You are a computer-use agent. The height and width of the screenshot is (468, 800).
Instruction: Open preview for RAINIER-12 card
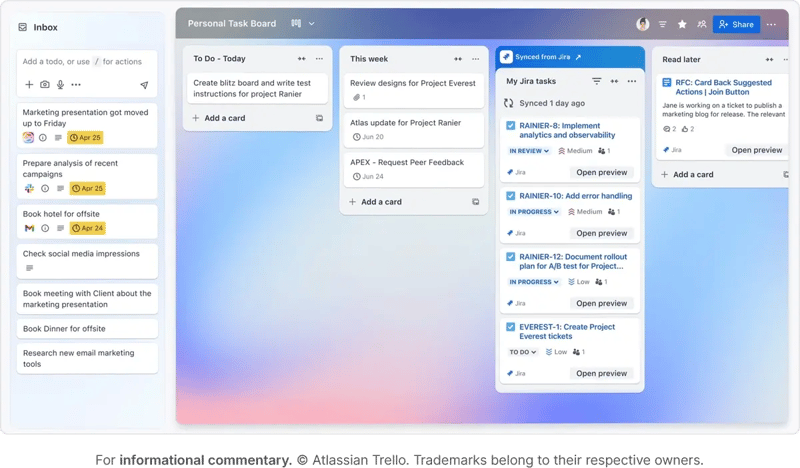point(602,303)
